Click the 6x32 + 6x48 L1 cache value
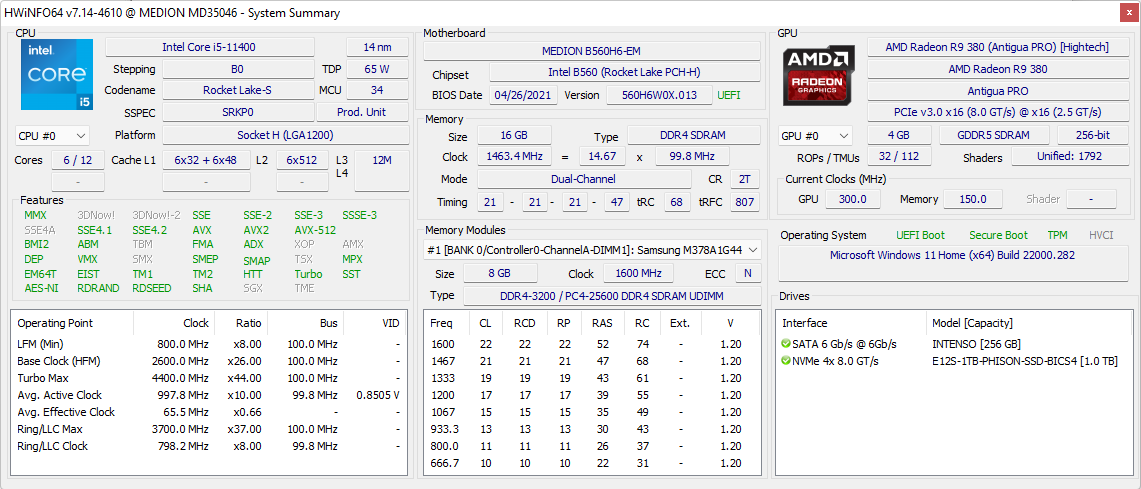This screenshot has width=1141, height=489. [x=205, y=160]
